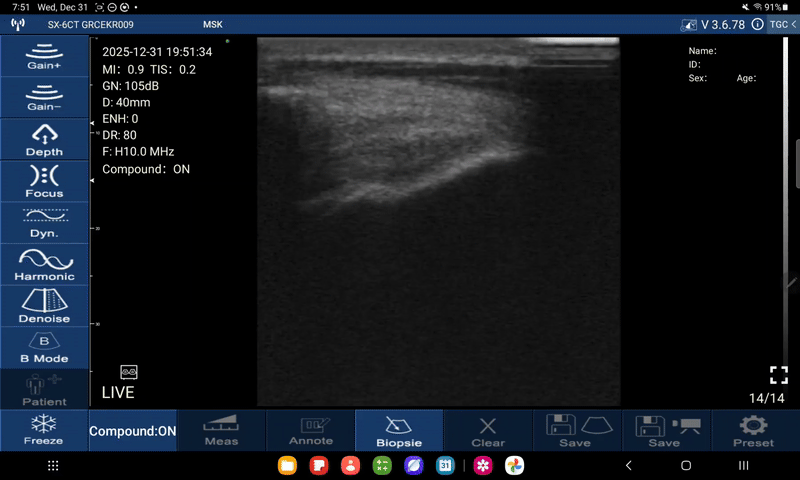Change the Focus position

(x=44, y=181)
